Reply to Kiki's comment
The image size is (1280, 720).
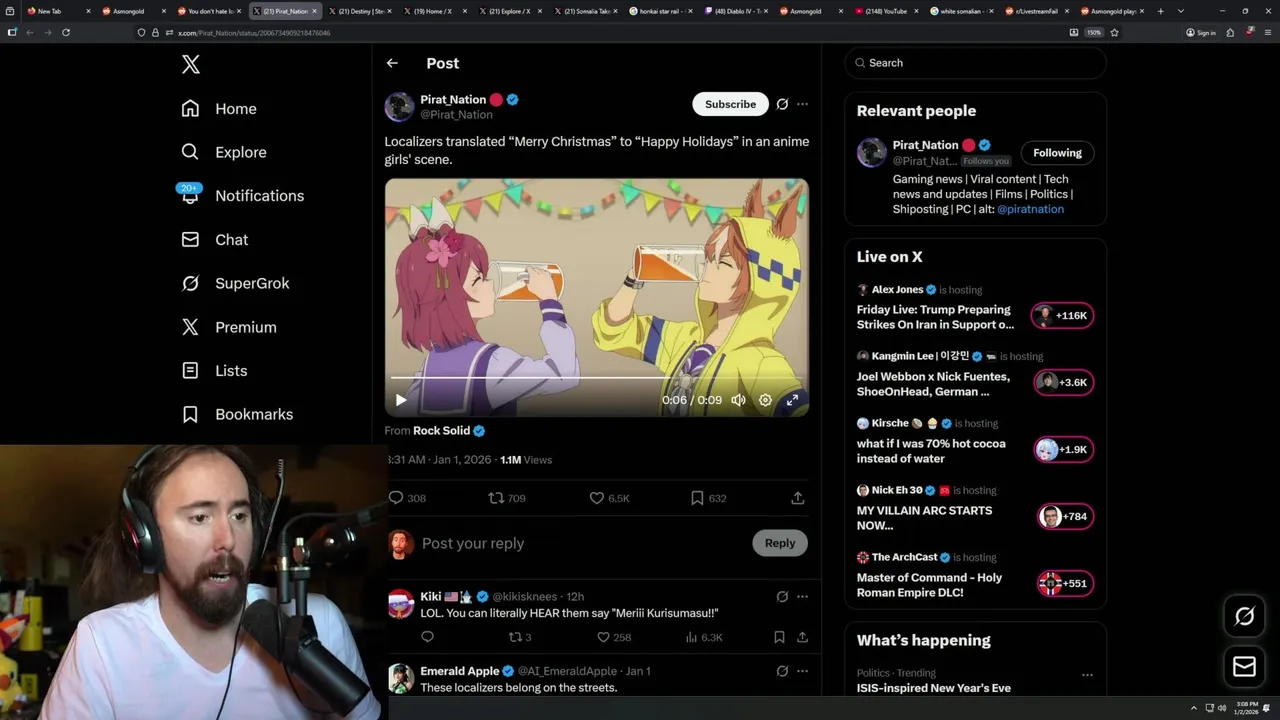pos(427,637)
